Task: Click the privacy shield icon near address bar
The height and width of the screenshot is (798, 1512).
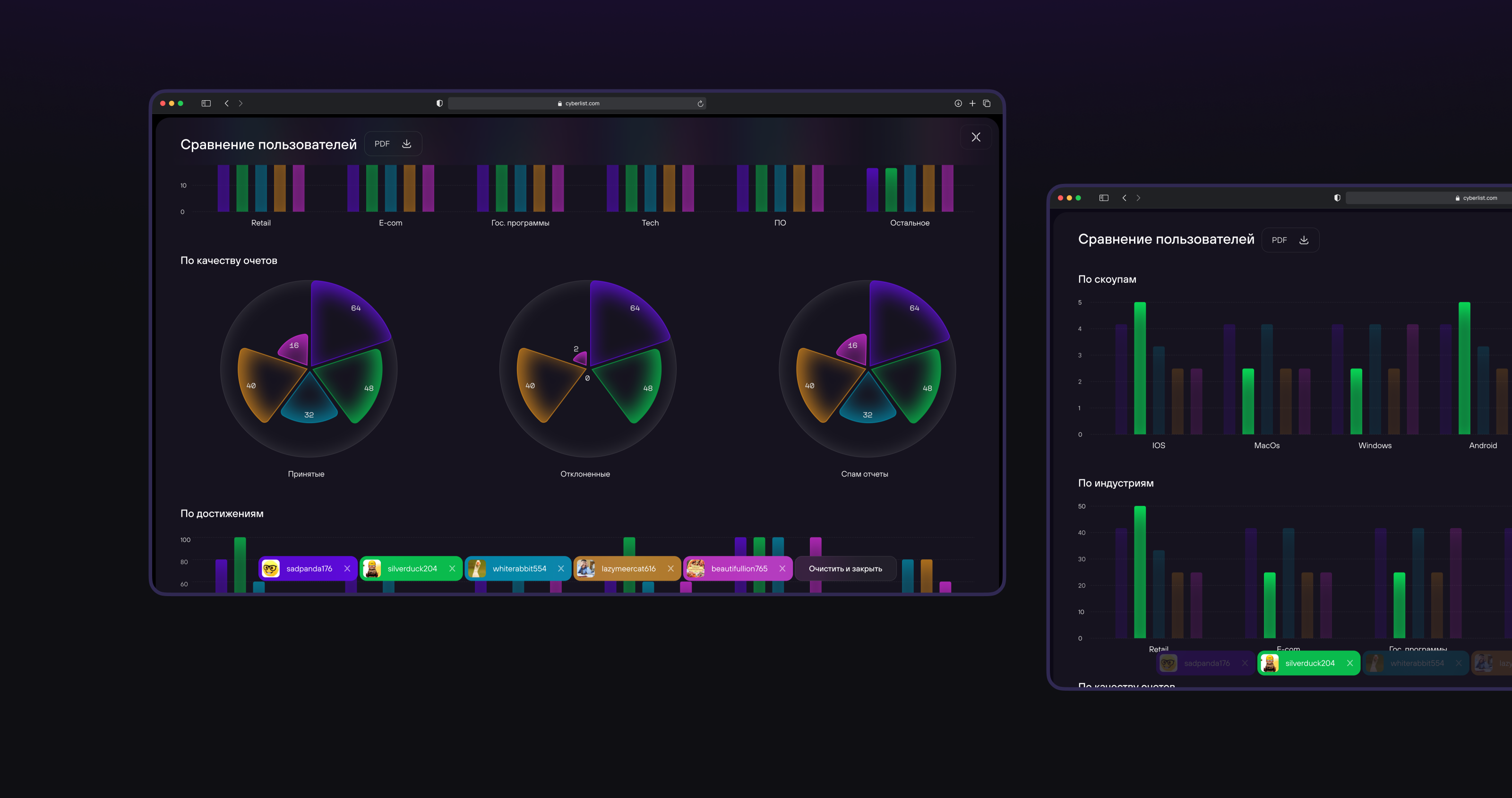Action: pyautogui.click(x=439, y=104)
